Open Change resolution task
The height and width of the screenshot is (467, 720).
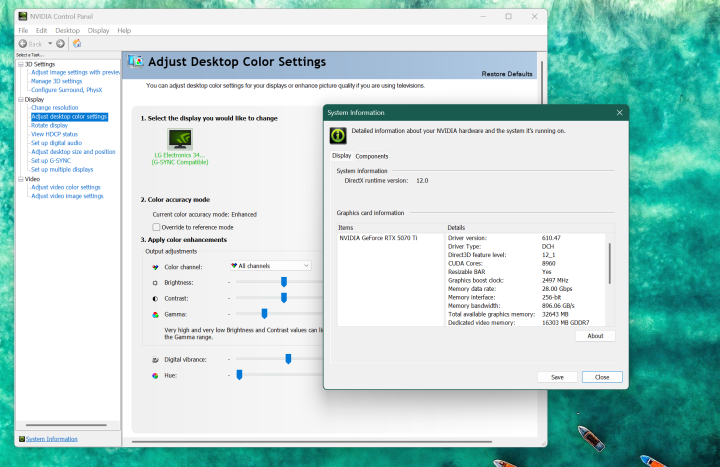(55, 108)
